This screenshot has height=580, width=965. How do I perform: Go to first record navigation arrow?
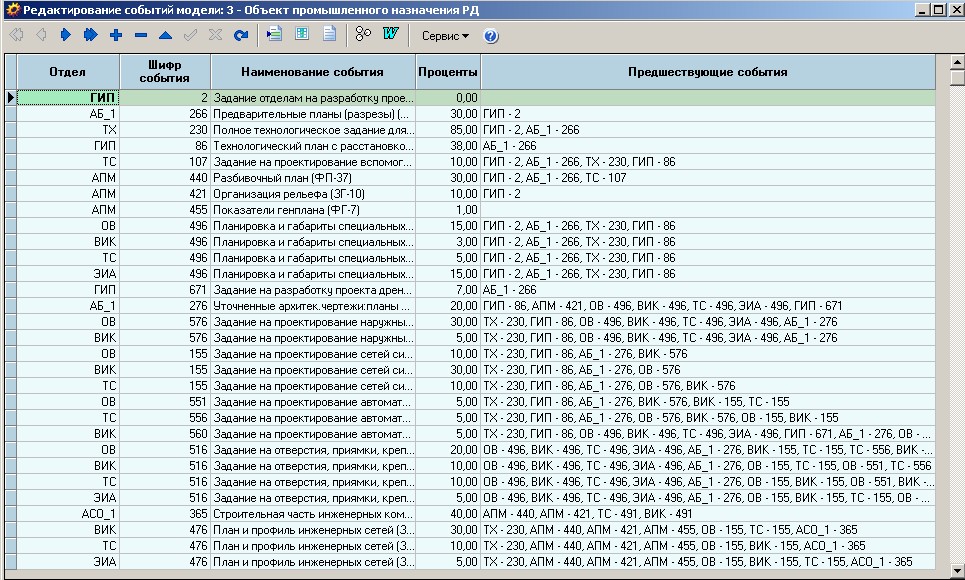tap(17, 35)
